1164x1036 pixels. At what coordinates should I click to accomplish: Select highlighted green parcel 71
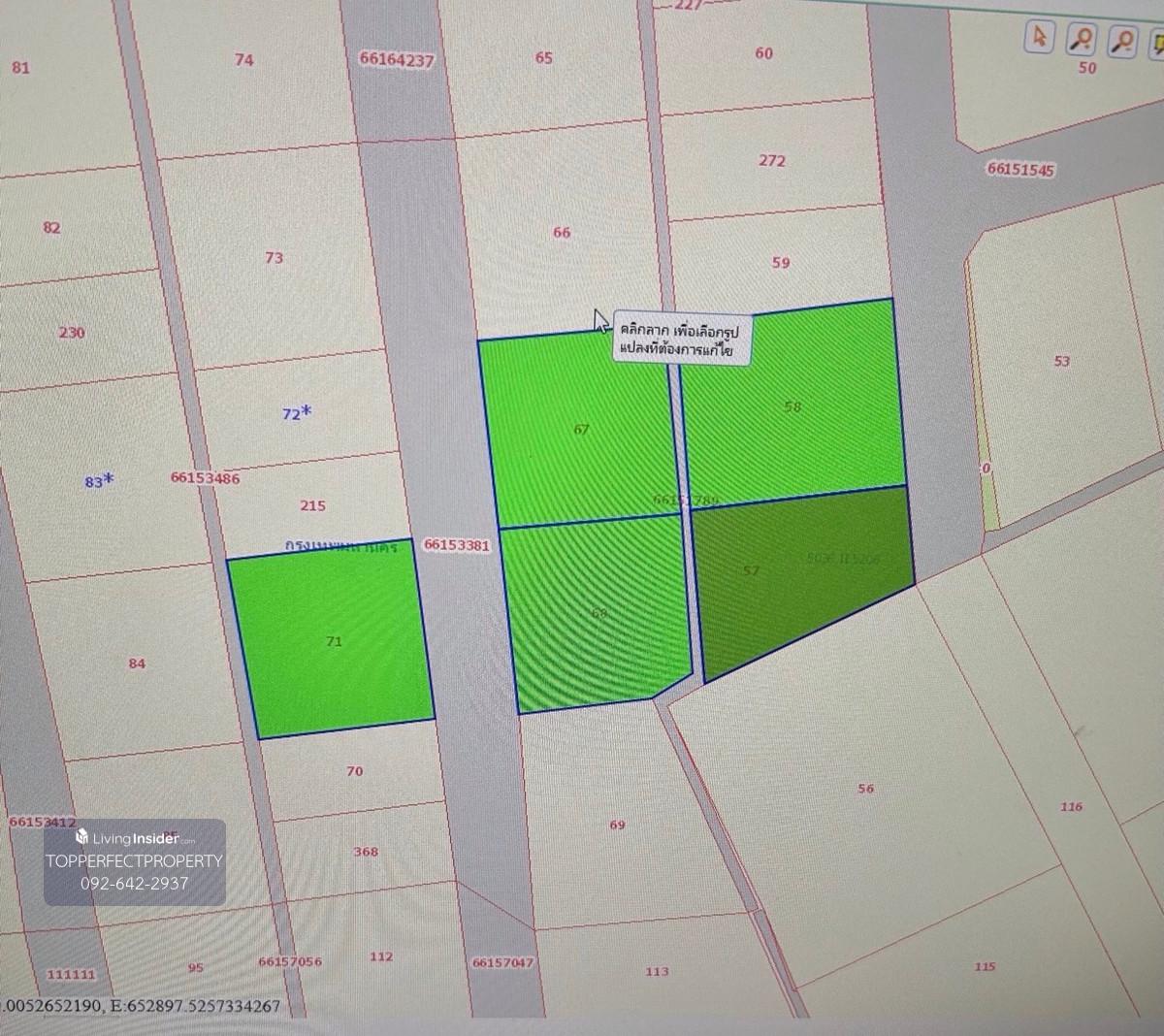(x=333, y=640)
